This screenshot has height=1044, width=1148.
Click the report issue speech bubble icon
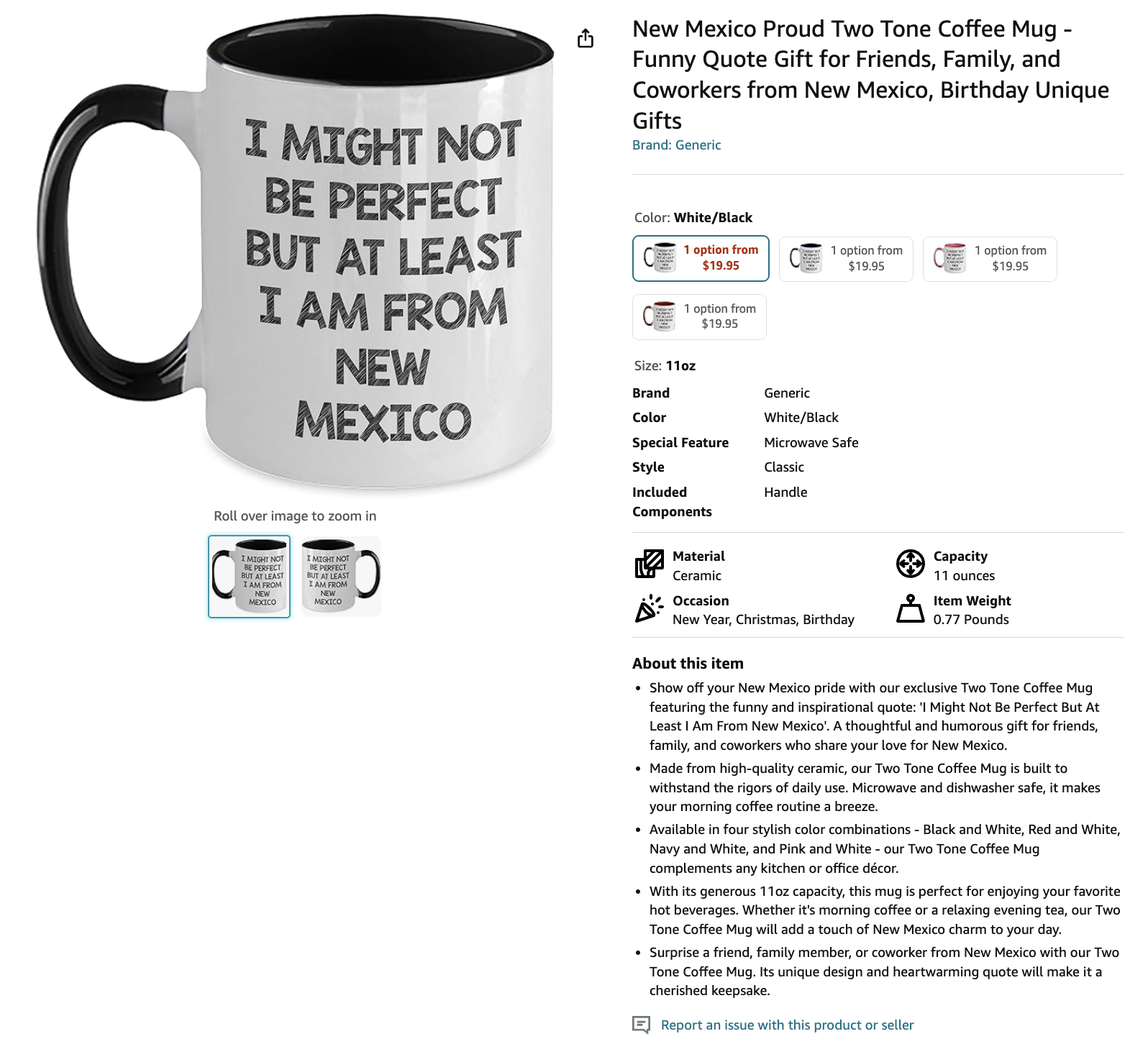click(x=641, y=1025)
